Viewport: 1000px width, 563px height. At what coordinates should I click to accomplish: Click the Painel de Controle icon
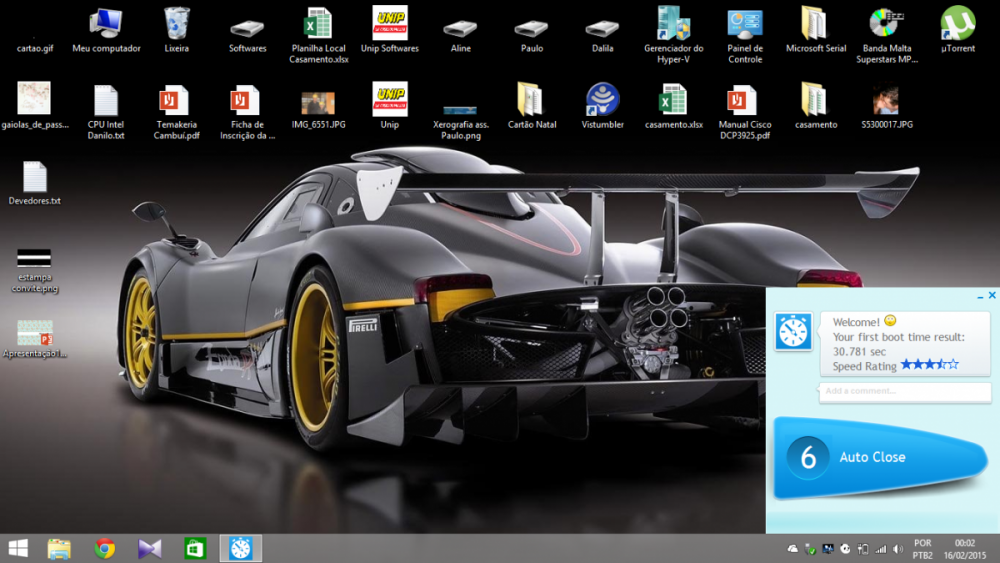pyautogui.click(x=744, y=24)
